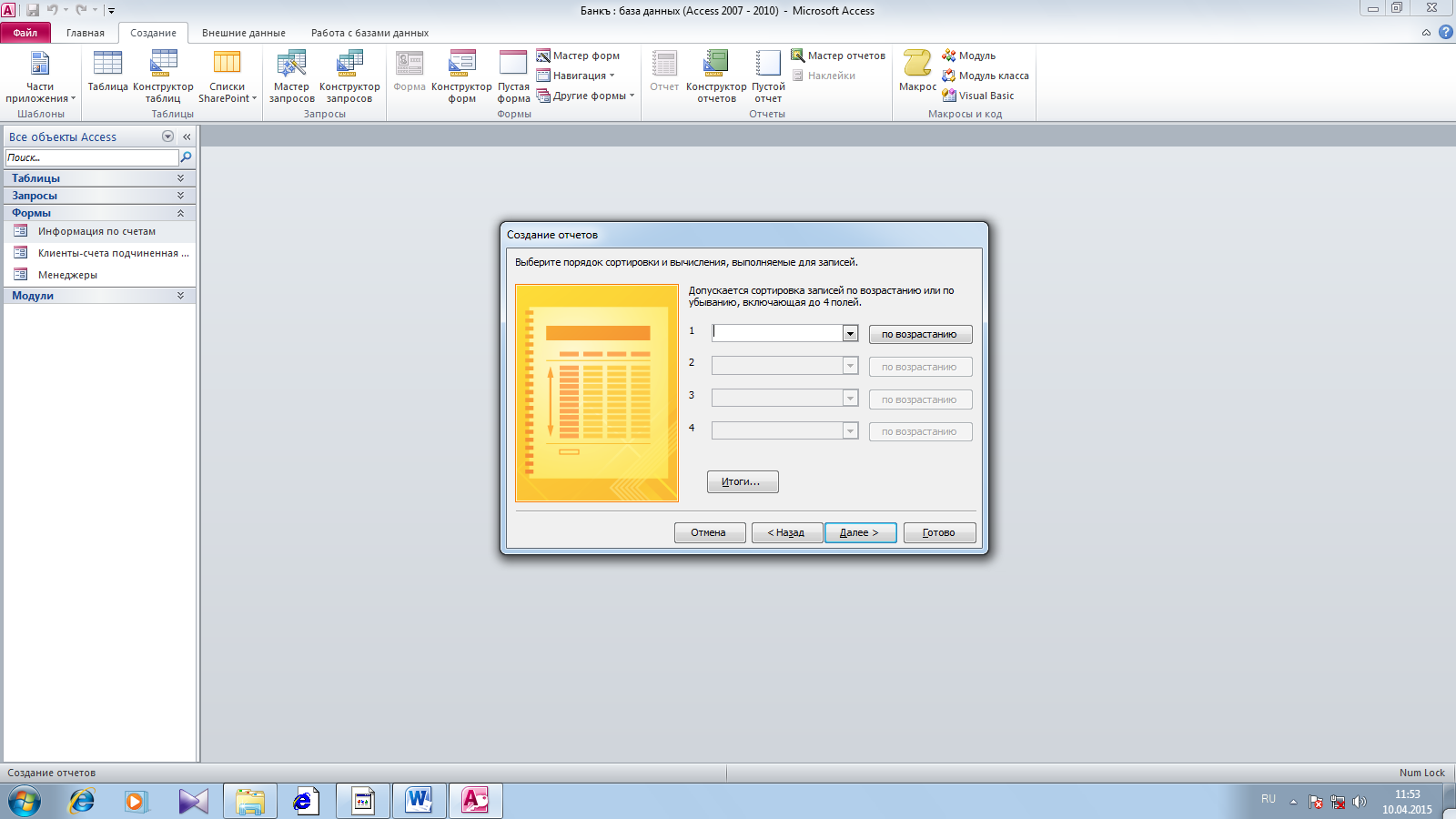
Task: Click the Итоги... button
Action: point(743,481)
